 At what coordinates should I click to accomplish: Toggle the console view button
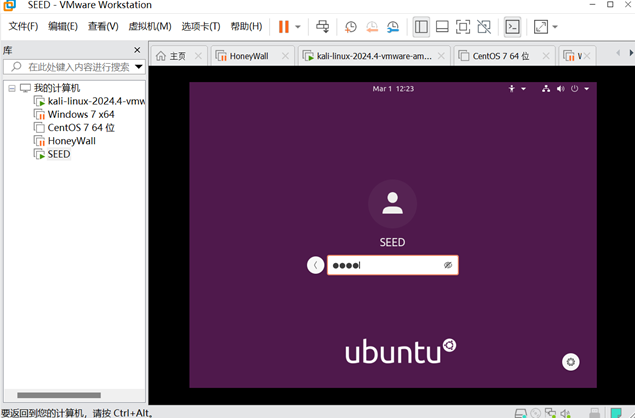pos(512,27)
